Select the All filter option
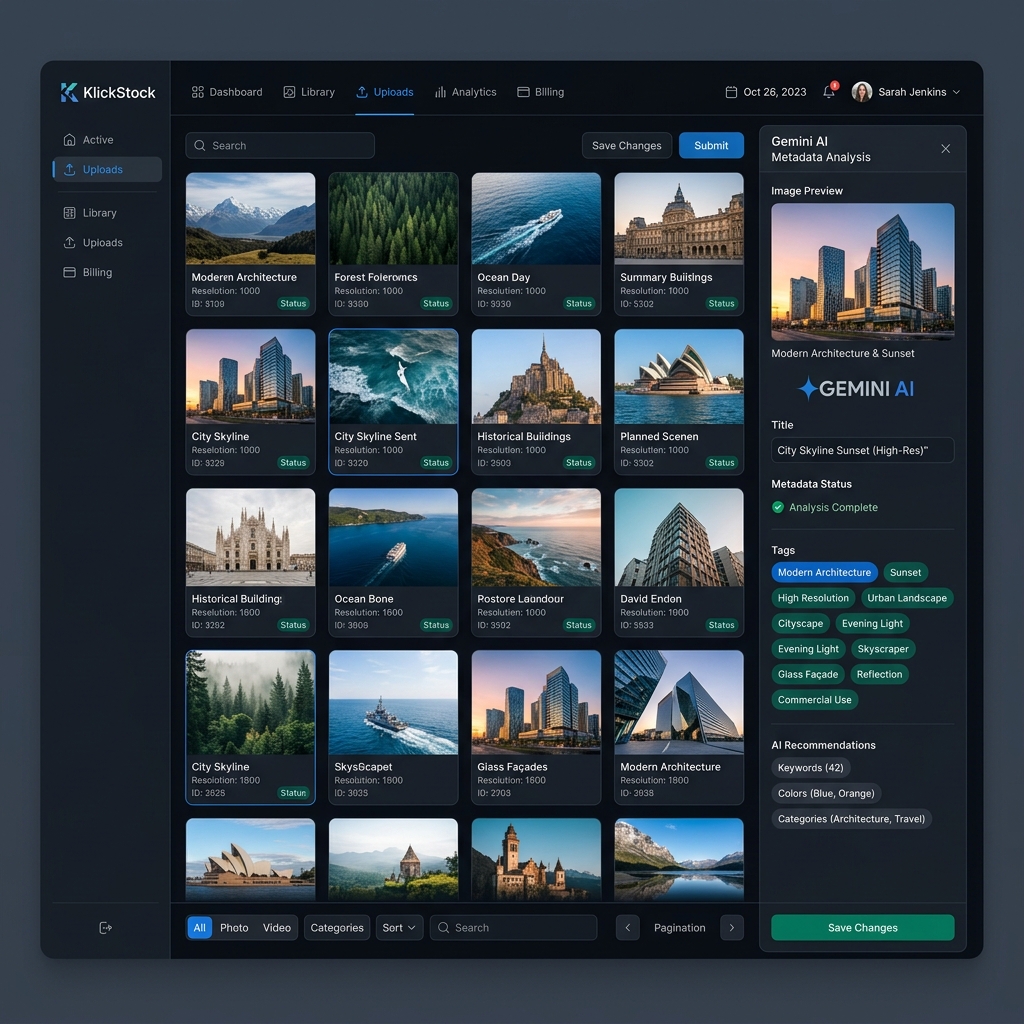Viewport: 1024px width, 1024px height. [200, 928]
